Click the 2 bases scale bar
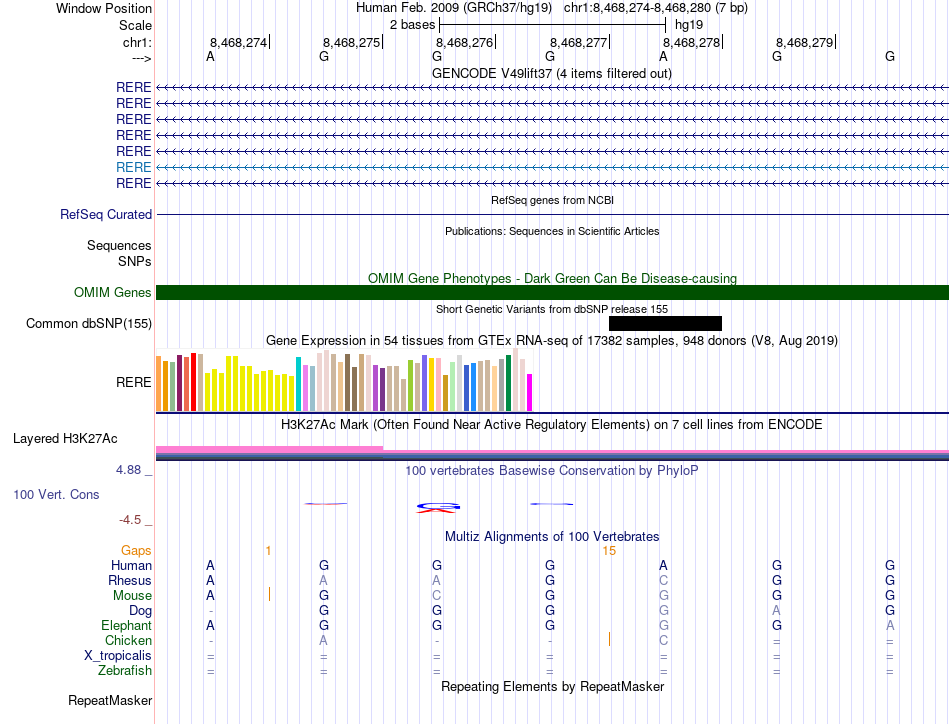Viewport: 950px width, 724px height. (553, 25)
